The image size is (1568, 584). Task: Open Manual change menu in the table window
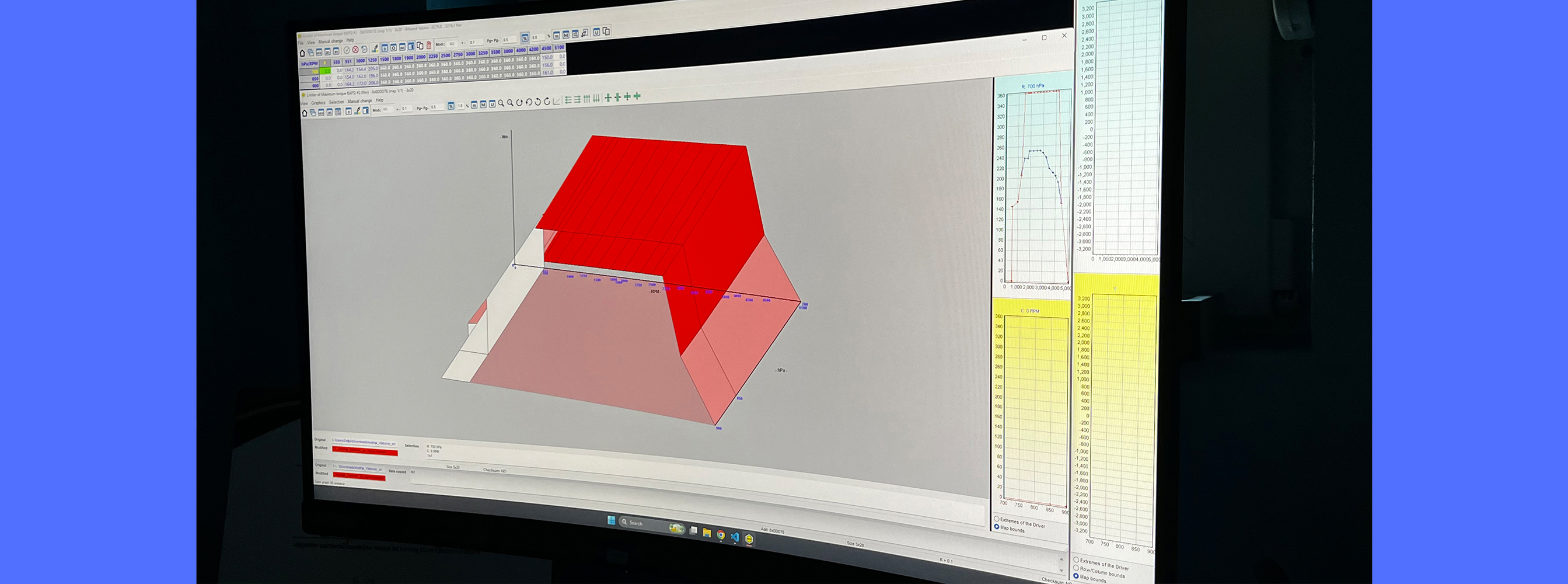click(330, 41)
